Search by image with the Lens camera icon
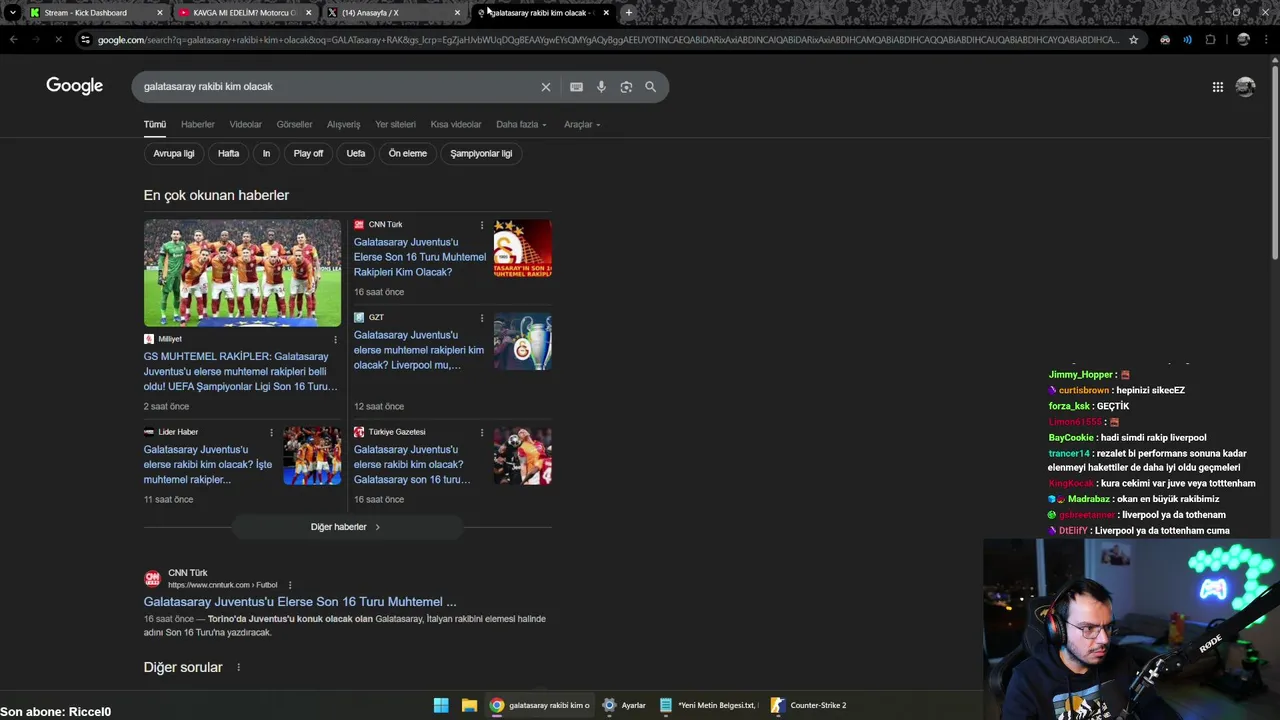 pyautogui.click(x=626, y=87)
